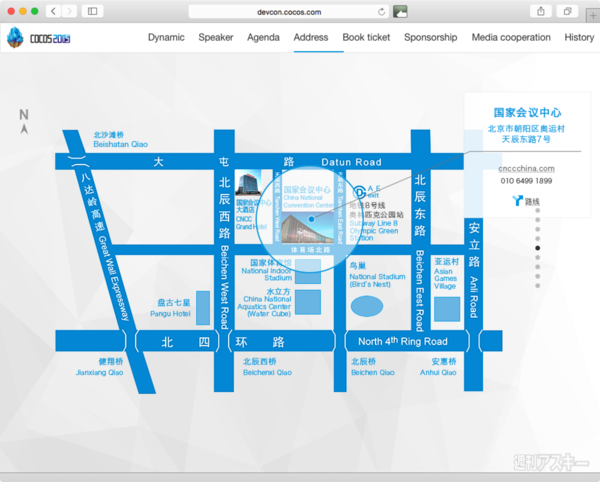
Task: Click the Anhui Qiao label
Action: coord(438,372)
